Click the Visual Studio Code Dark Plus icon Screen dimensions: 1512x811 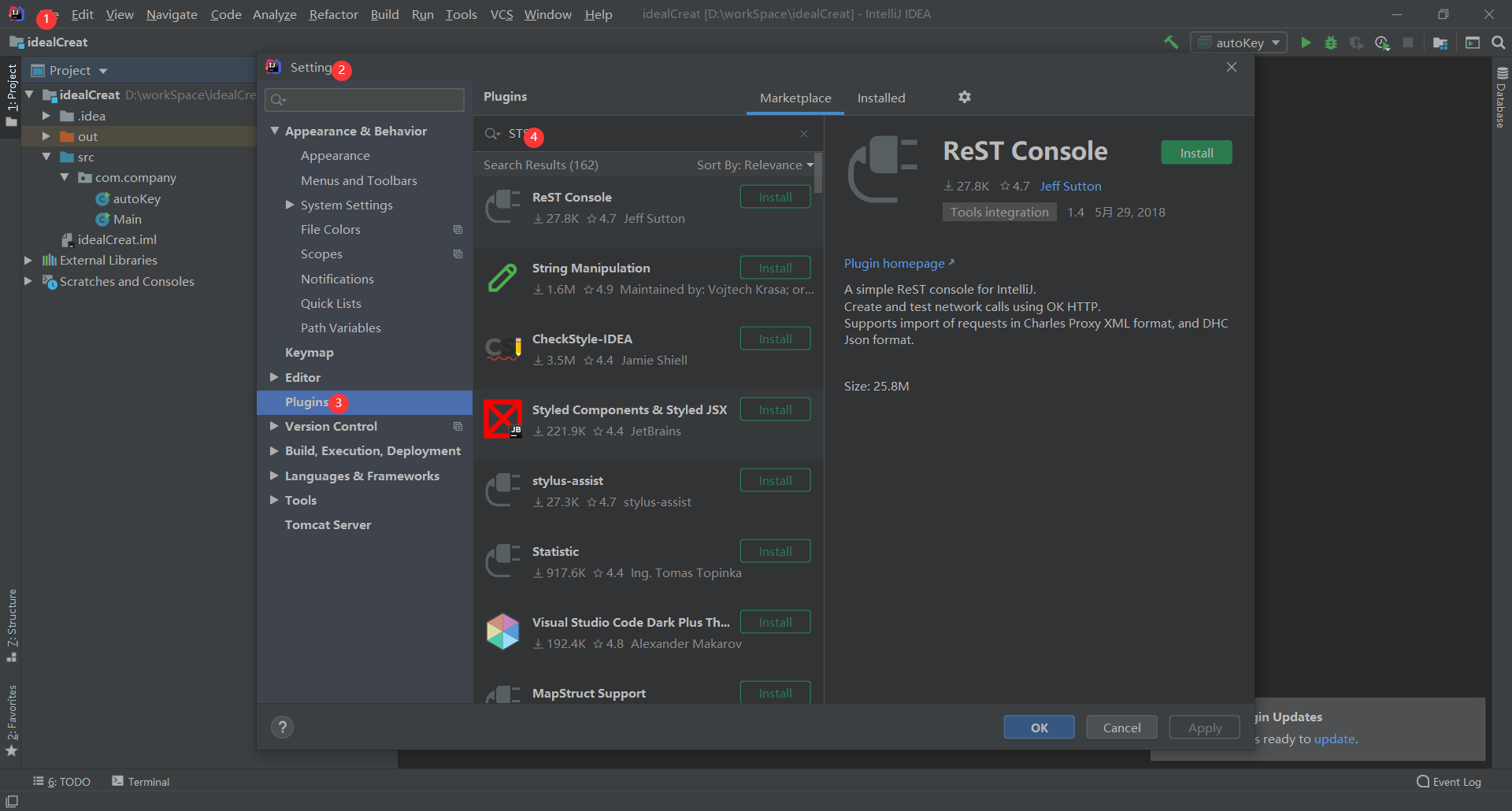[x=502, y=631]
